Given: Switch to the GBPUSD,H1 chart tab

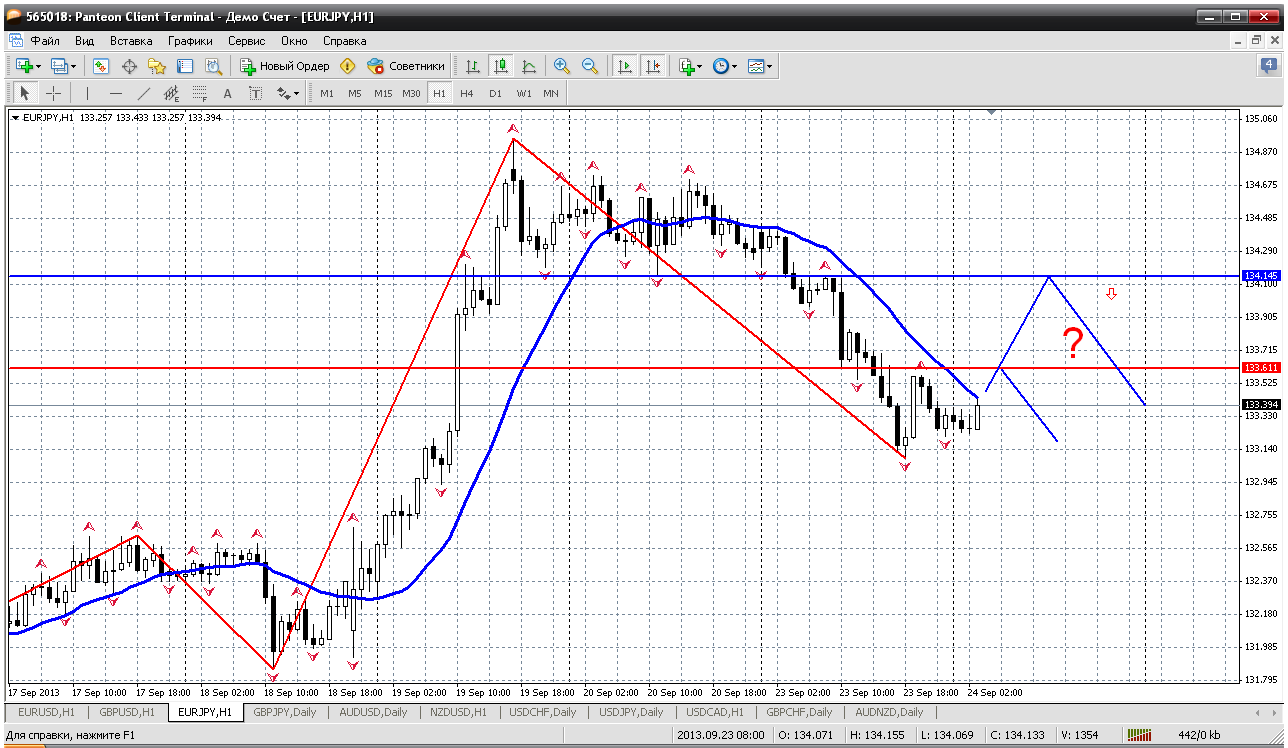Looking at the screenshot, I should pyautogui.click(x=127, y=712).
